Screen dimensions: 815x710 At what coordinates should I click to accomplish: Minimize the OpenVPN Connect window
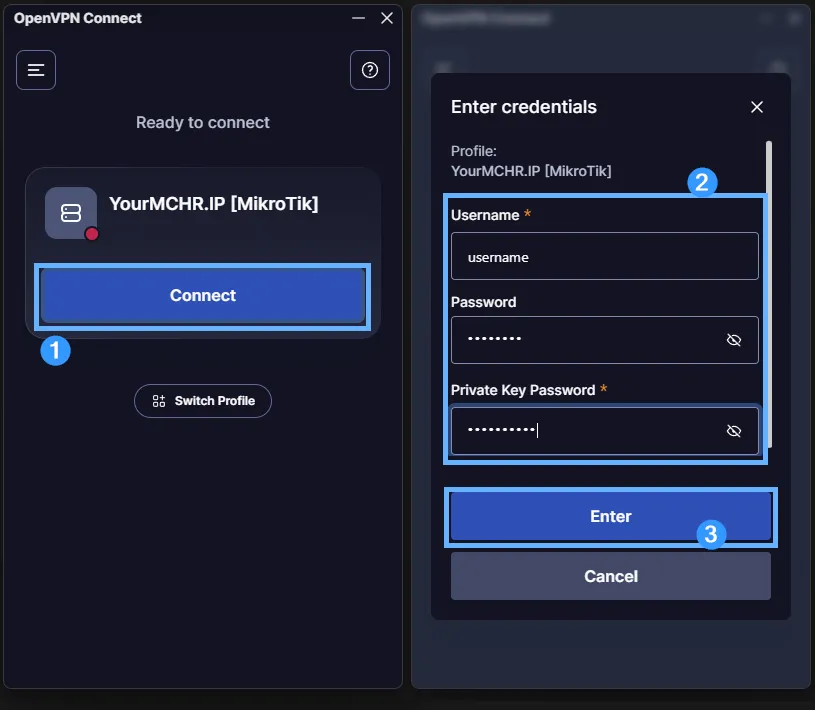coord(358,18)
